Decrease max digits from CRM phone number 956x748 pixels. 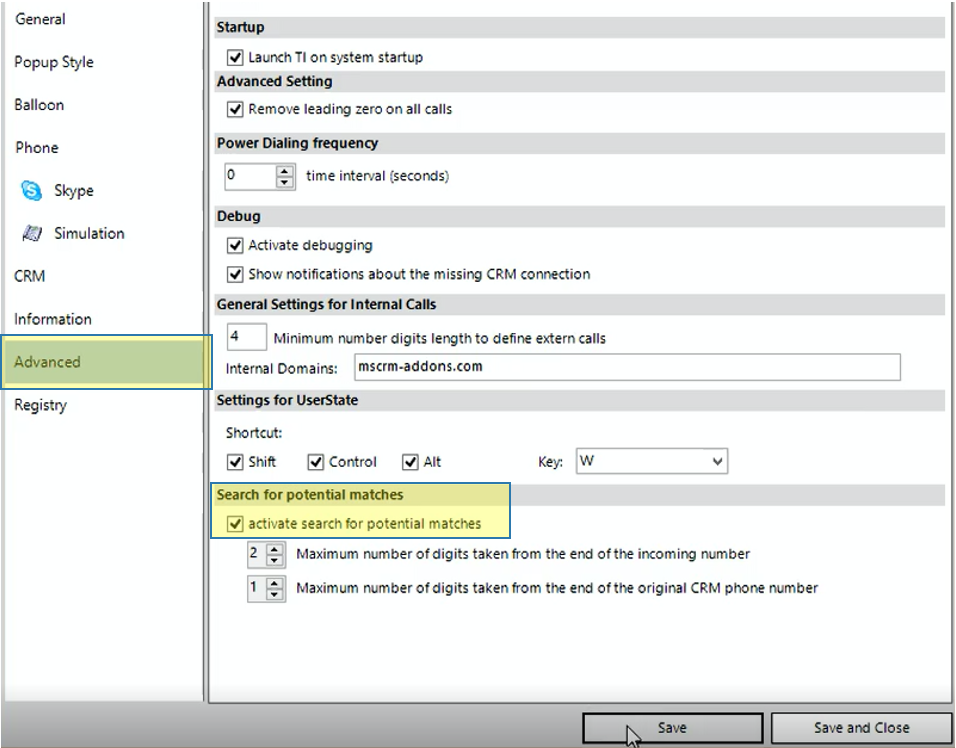(x=275, y=594)
